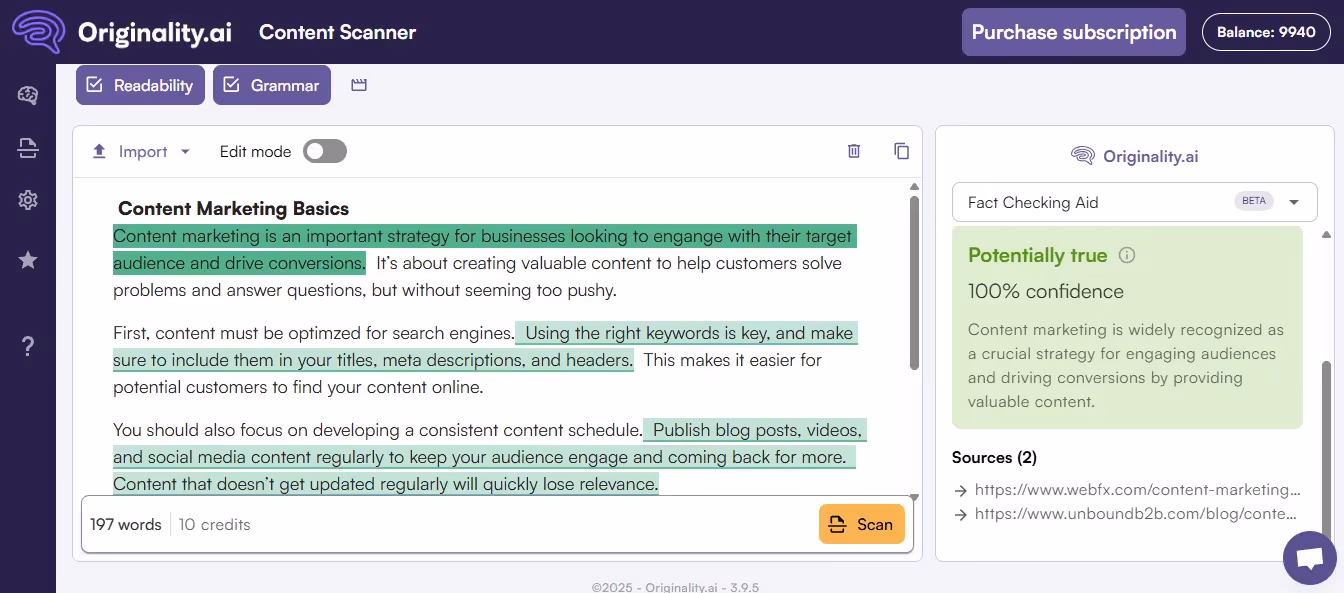The width and height of the screenshot is (1344, 593).
Task: Click the Originality.ai brain logo
Action: pos(39,32)
